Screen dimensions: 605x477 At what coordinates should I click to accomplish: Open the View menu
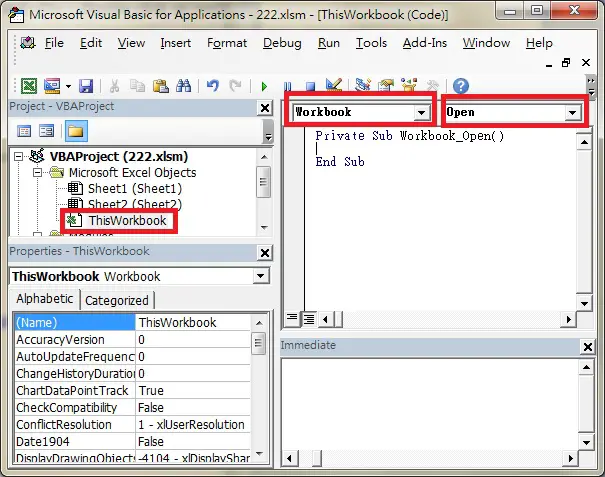tap(131, 43)
